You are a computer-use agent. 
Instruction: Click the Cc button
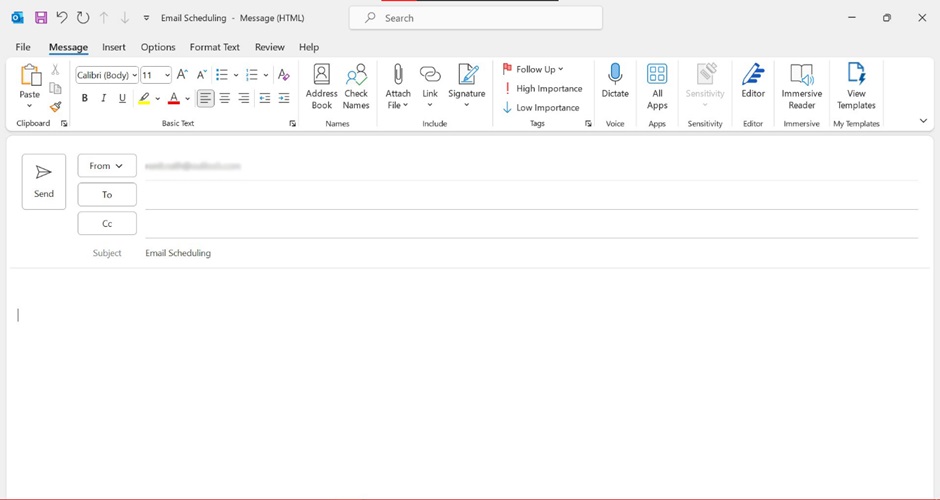(x=107, y=223)
